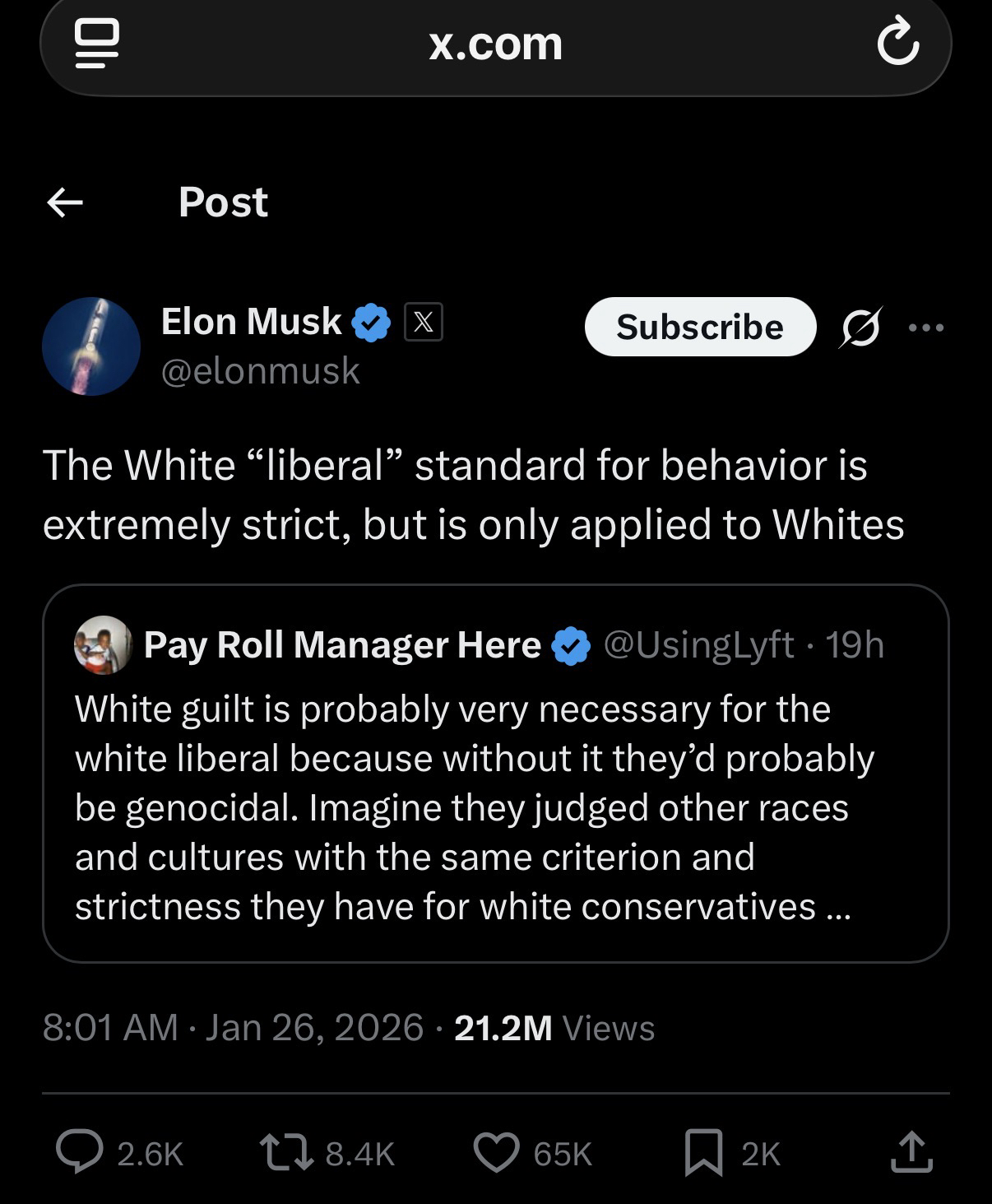
Task: Bookmark this post
Action: click(x=704, y=1152)
